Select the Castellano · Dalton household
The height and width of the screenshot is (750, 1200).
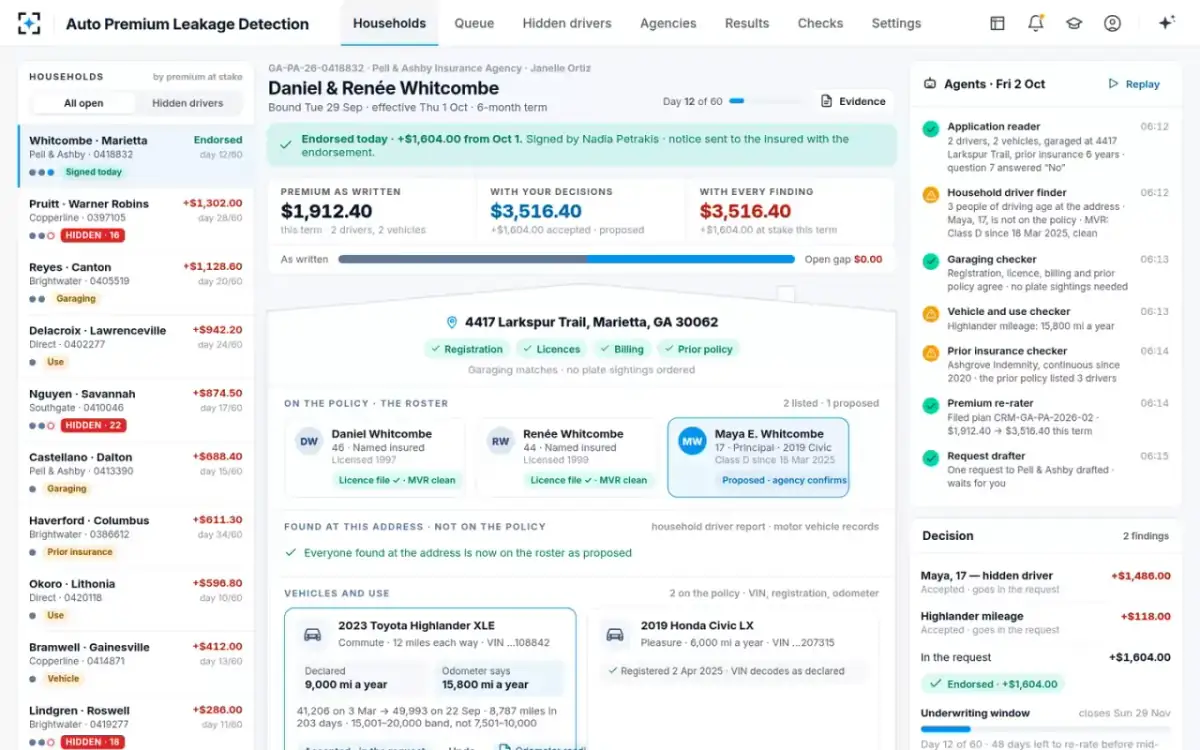(x=136, y=473)
